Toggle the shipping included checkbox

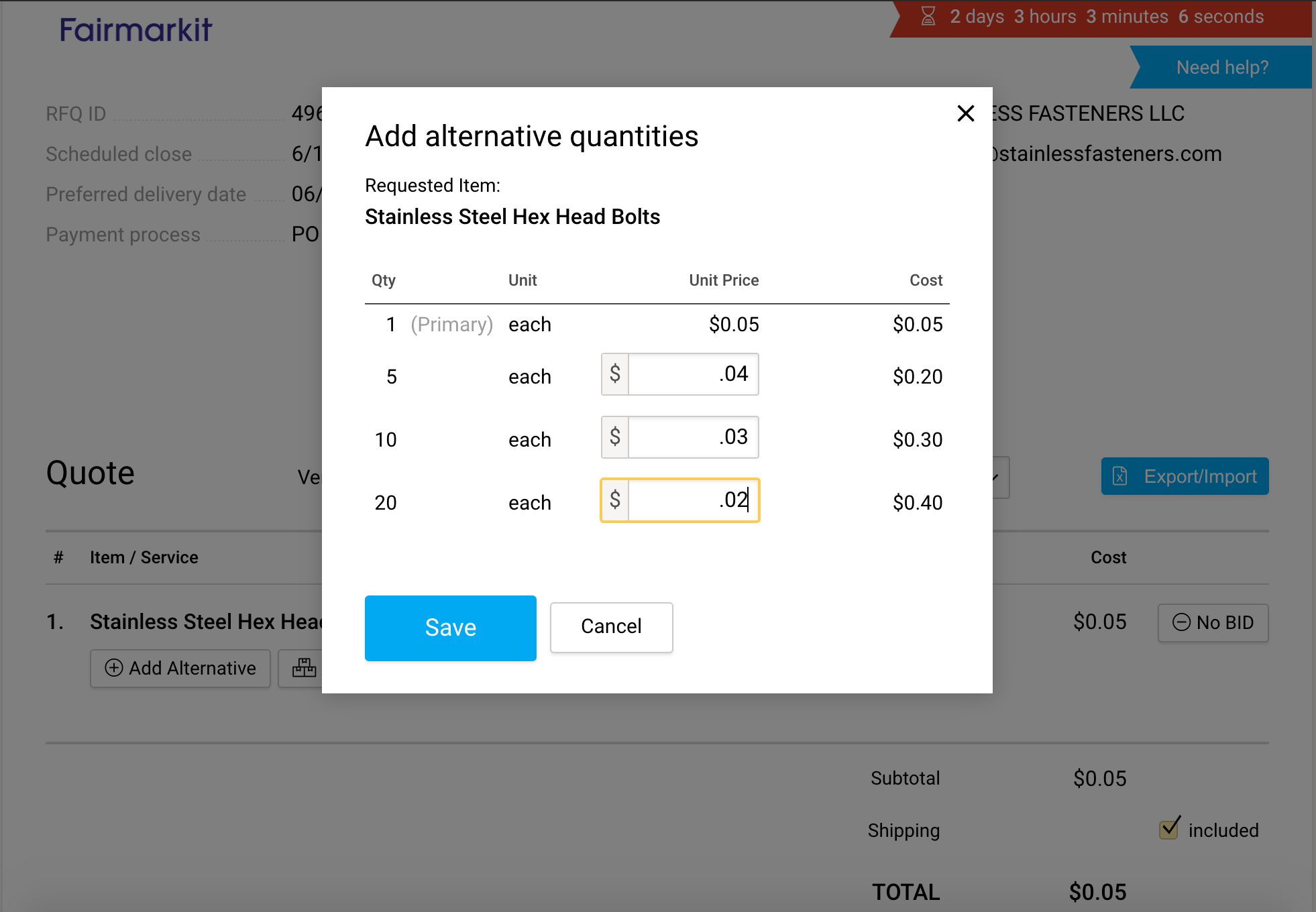point(1169,829)
